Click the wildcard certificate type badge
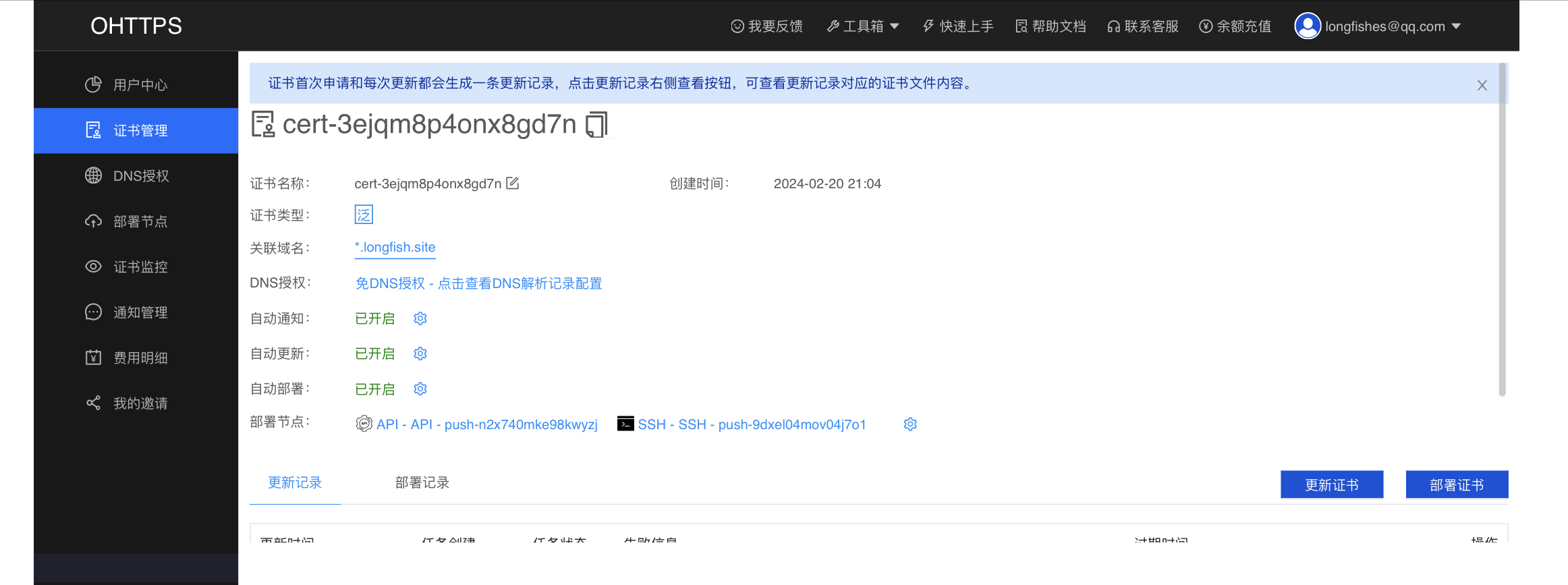1568x585 pixels. tap(364, 215)
